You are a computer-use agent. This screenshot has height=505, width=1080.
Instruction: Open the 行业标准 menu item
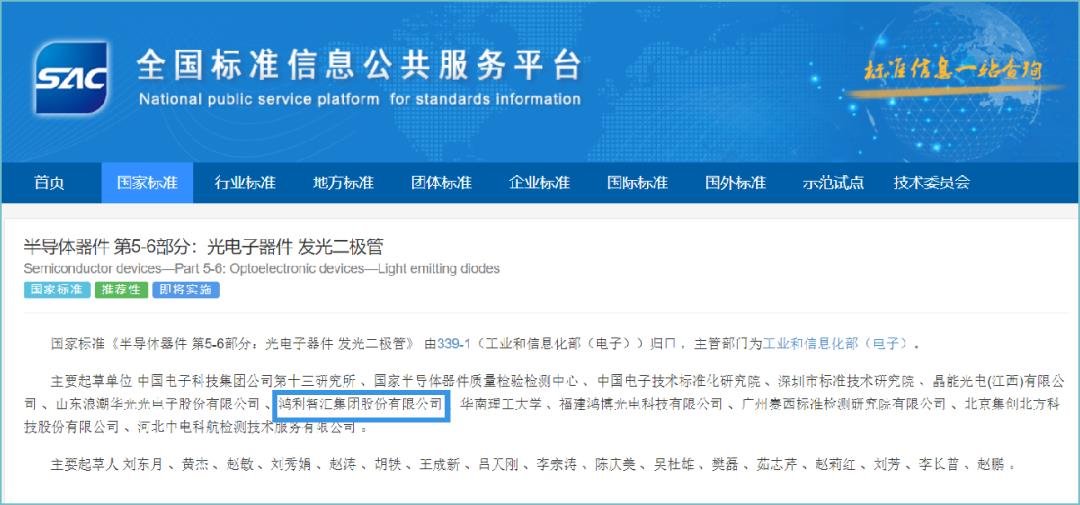pos(245,183)
